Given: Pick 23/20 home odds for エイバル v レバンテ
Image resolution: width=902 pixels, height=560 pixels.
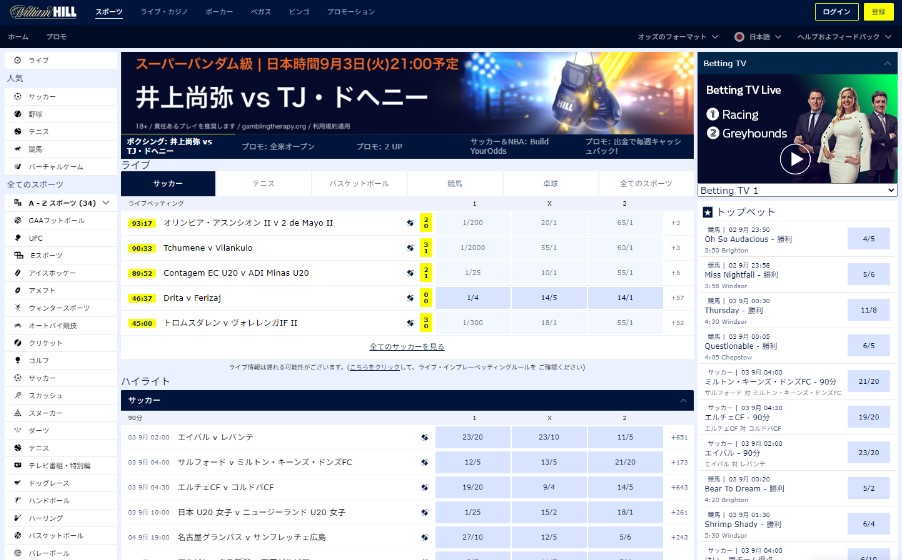Looking at the screenshot, I should click(473, 437).
